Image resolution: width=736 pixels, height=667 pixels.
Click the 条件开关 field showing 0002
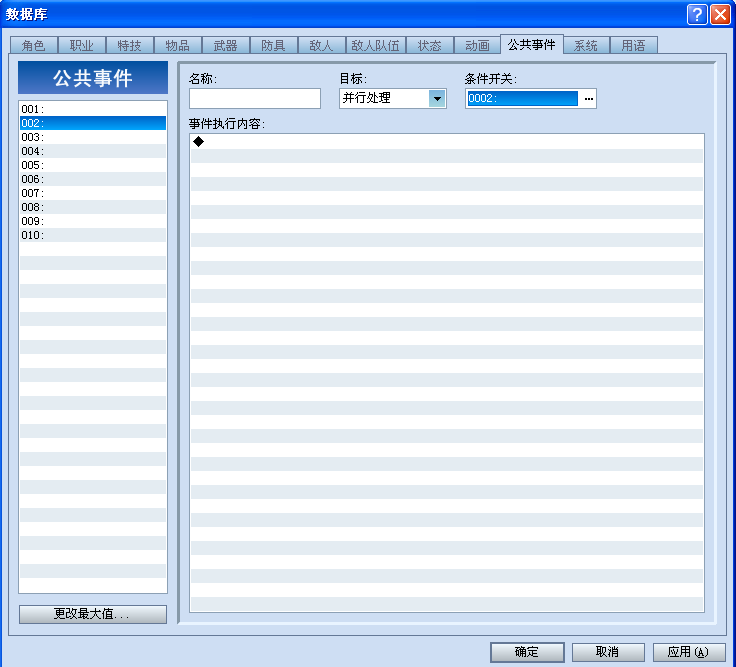click(x=523, y=99)
